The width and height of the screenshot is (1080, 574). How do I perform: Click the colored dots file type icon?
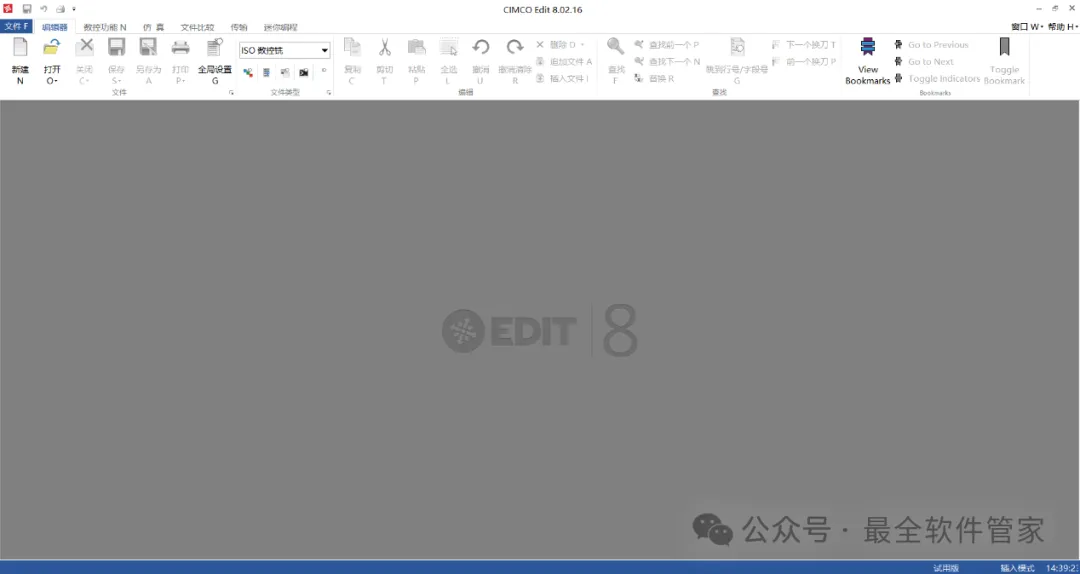coord(248,72)
